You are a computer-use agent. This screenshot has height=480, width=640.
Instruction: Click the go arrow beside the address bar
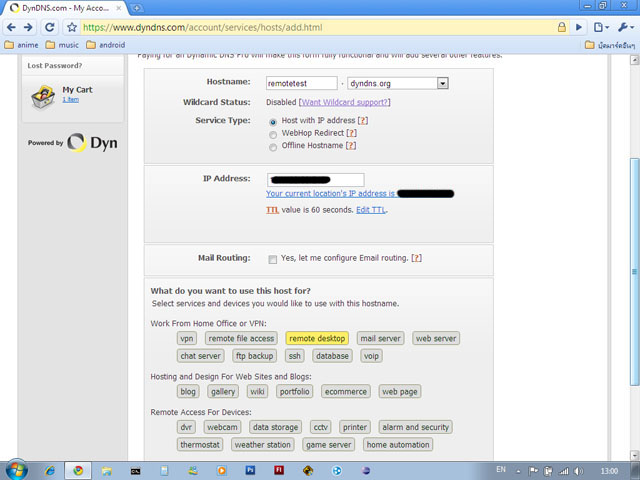point(579,27)
